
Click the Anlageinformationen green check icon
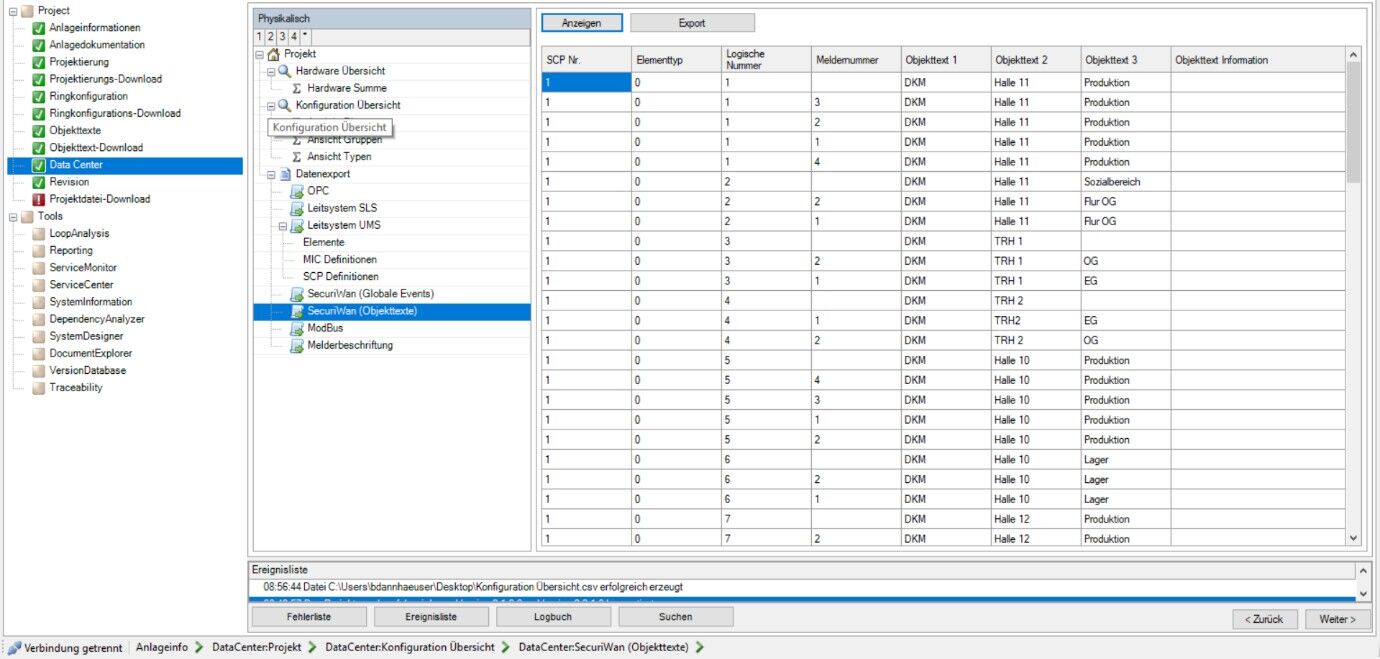(38, 28)
